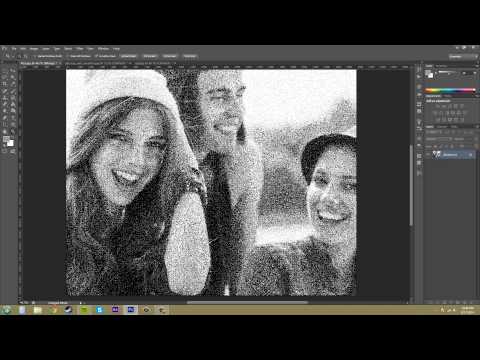Viewport: 480px width, 360px height.
Task: Open the File menu
Action: point(14,48)
